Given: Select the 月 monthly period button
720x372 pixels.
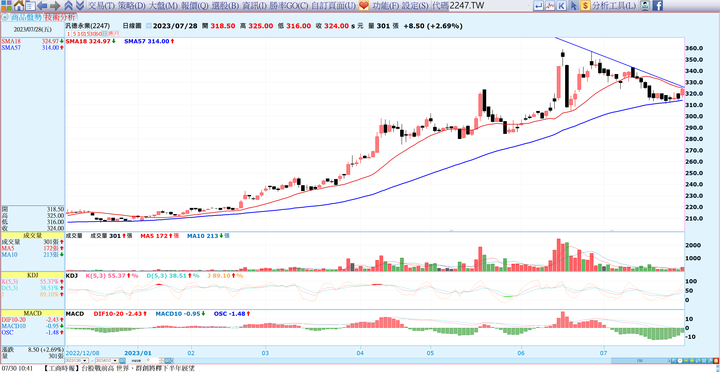Looking at the screenshot, I should click(x=116, y=34).
